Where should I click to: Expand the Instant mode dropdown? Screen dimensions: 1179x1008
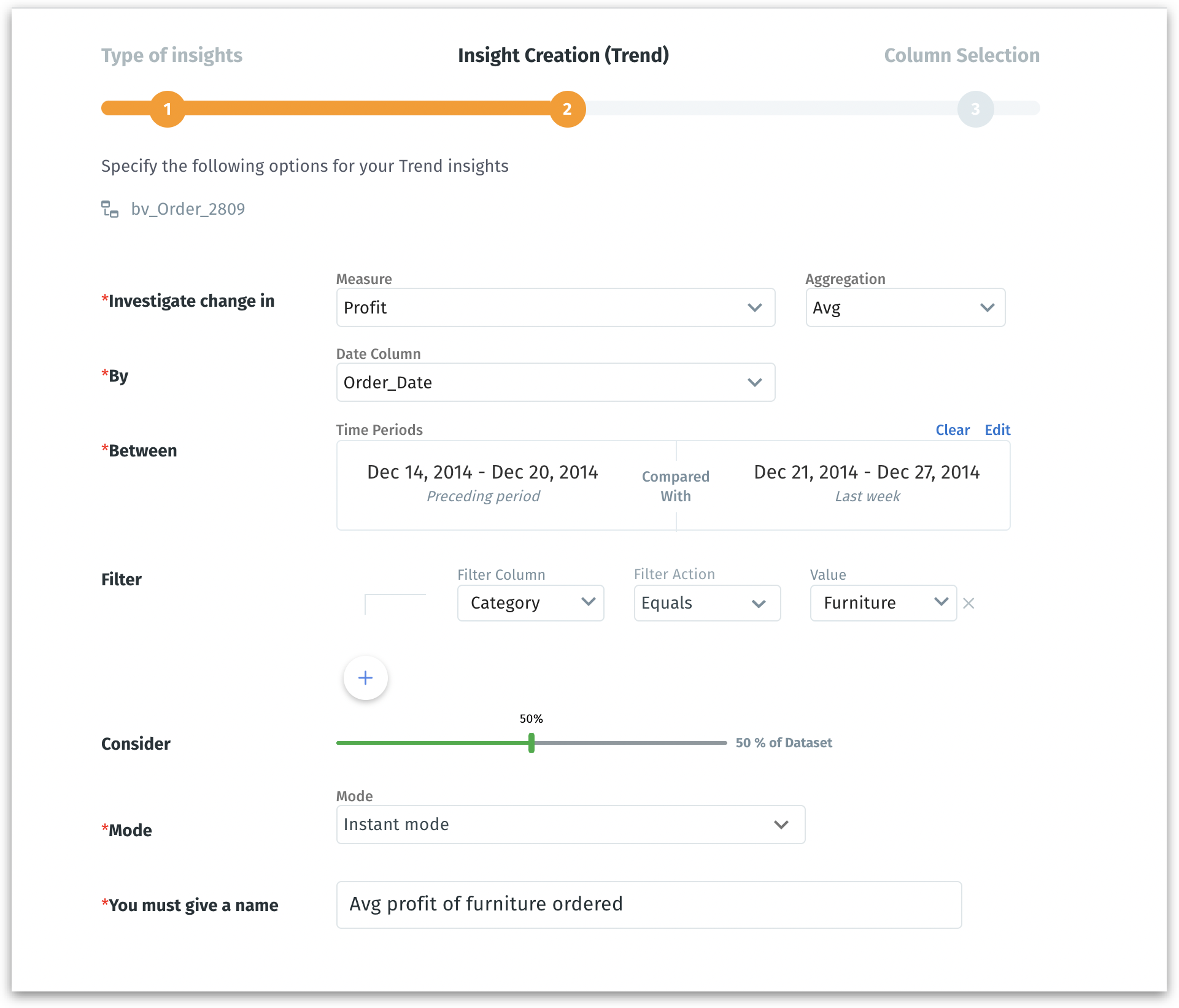click(x=570, y=825)
